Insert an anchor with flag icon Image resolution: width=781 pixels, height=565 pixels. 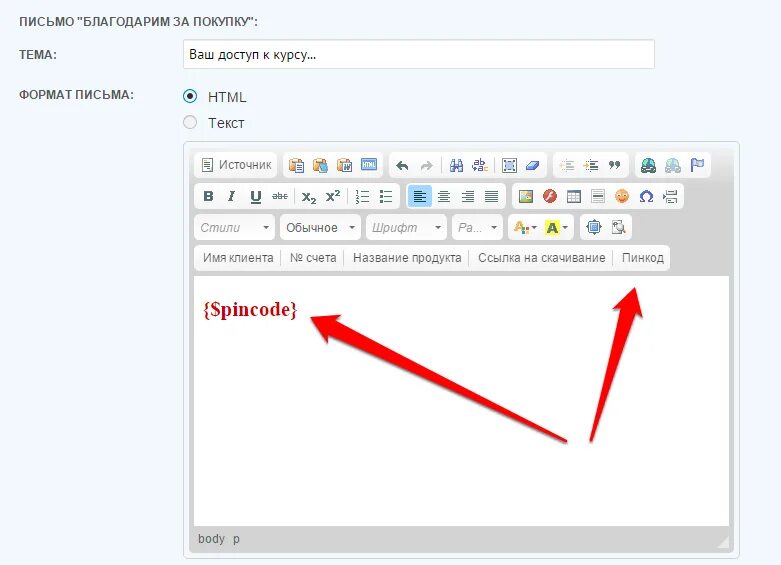tap(697, 165)
